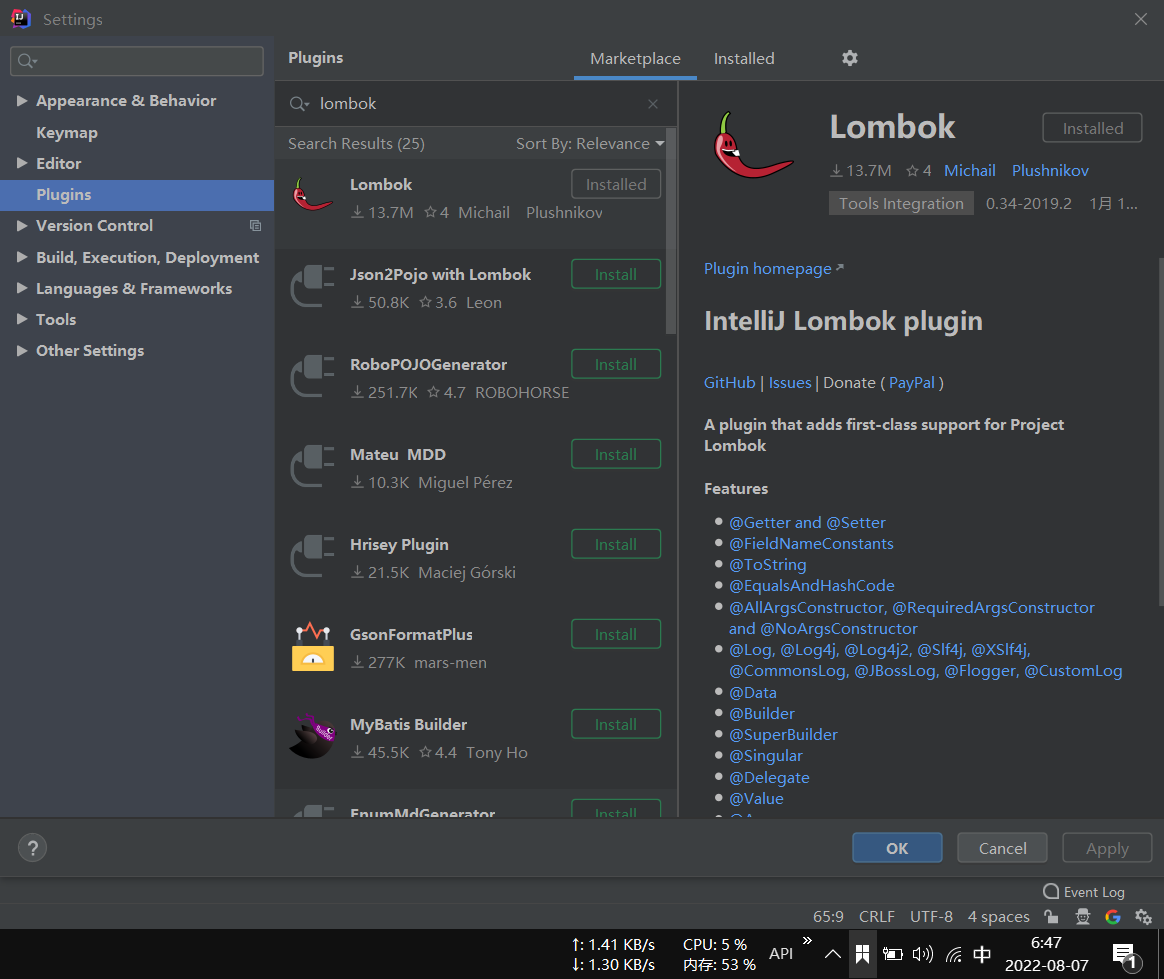This screenshot has width=1164, height=979.
Task: Confirm settings with OK button
Action: click(897, 848)
